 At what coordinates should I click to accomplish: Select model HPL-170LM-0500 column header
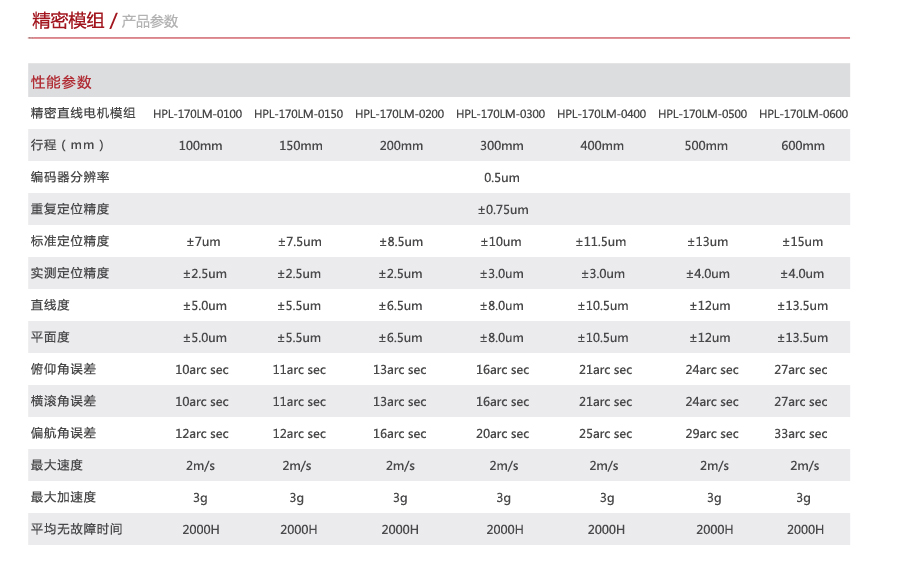tap(702, 114)
